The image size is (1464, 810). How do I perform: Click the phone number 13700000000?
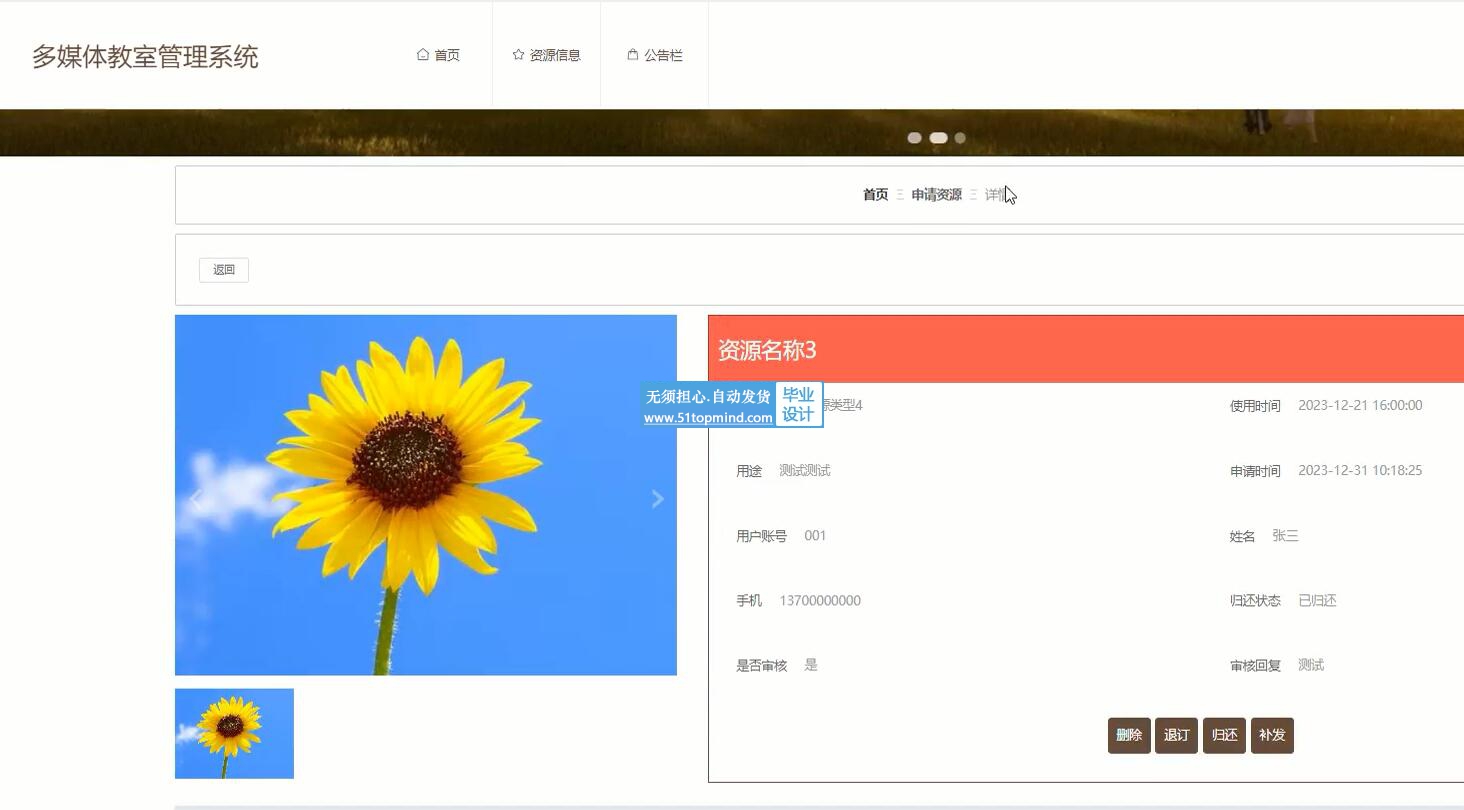click(820, 601)
